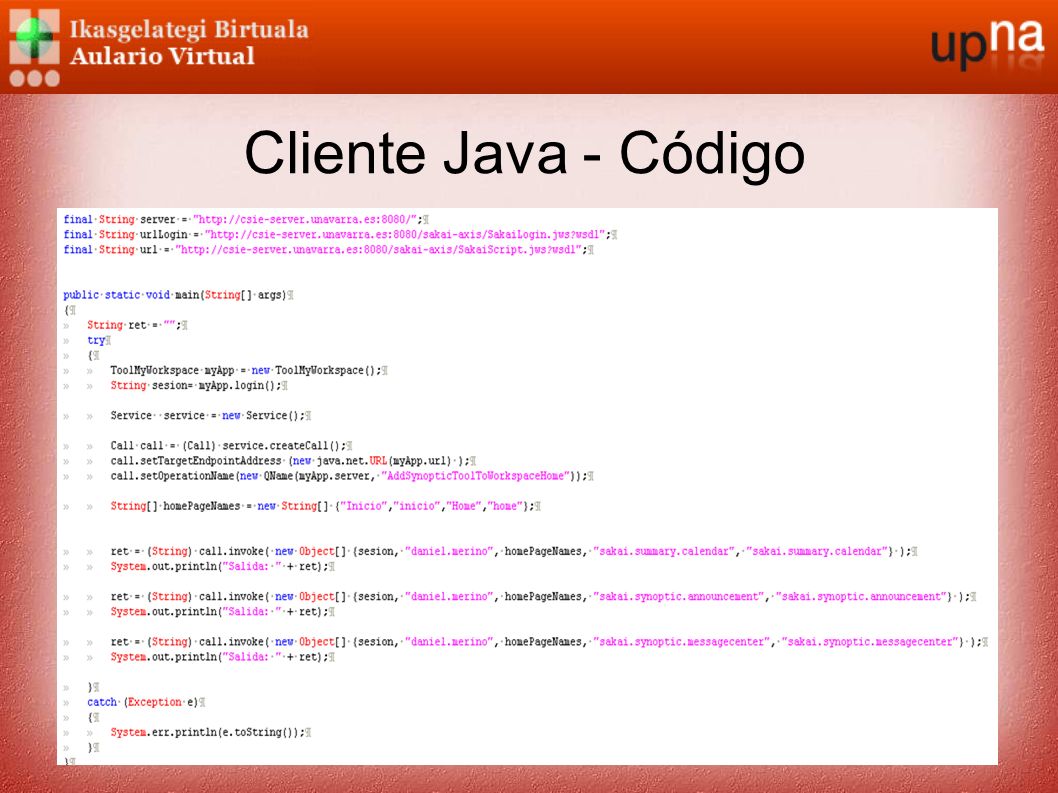Click the SakaiScript.jws?wsdl url line
The image size is (1058, 793).
(329, 249)
